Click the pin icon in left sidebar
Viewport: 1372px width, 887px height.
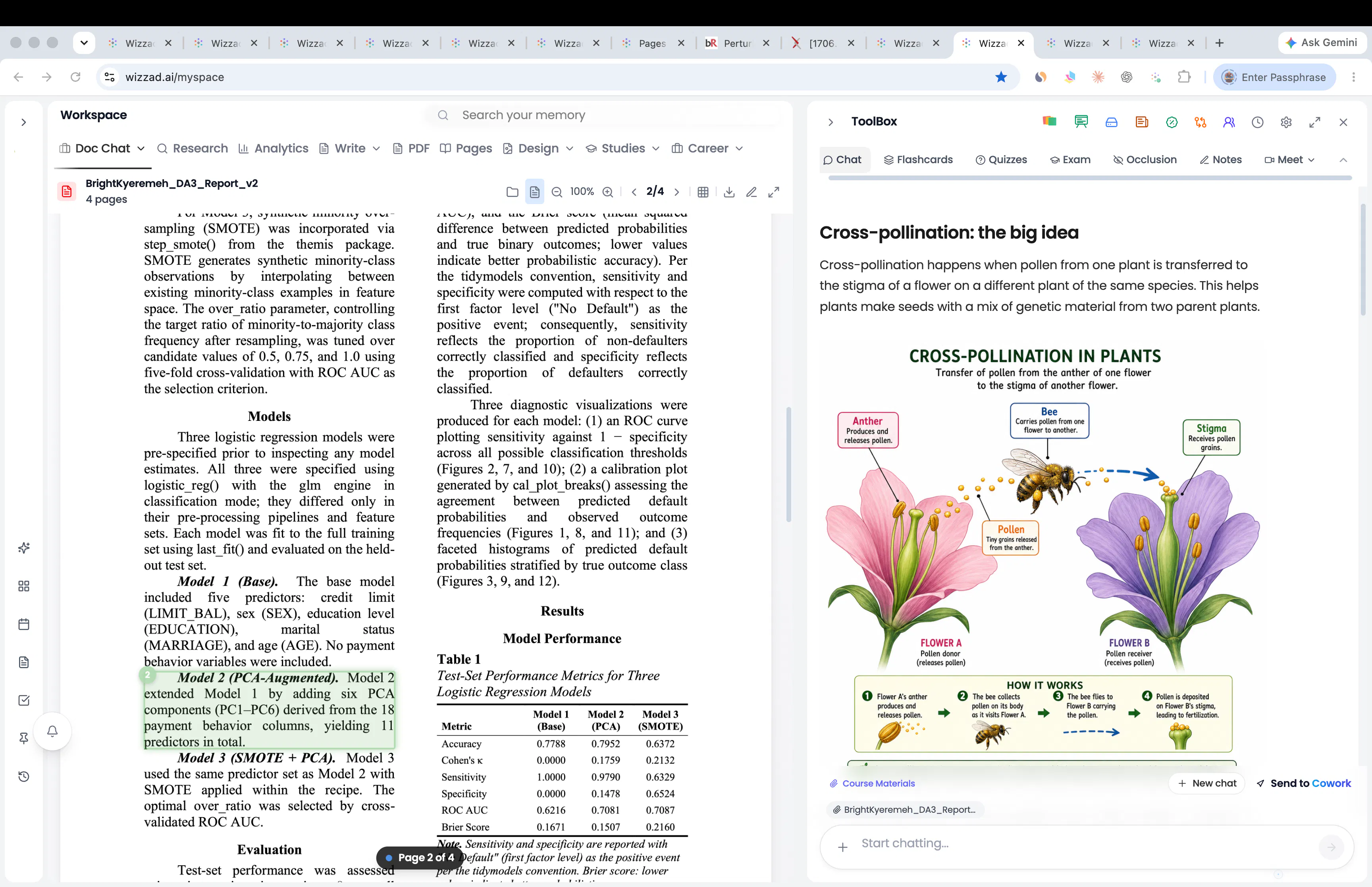tap(23, 739)
